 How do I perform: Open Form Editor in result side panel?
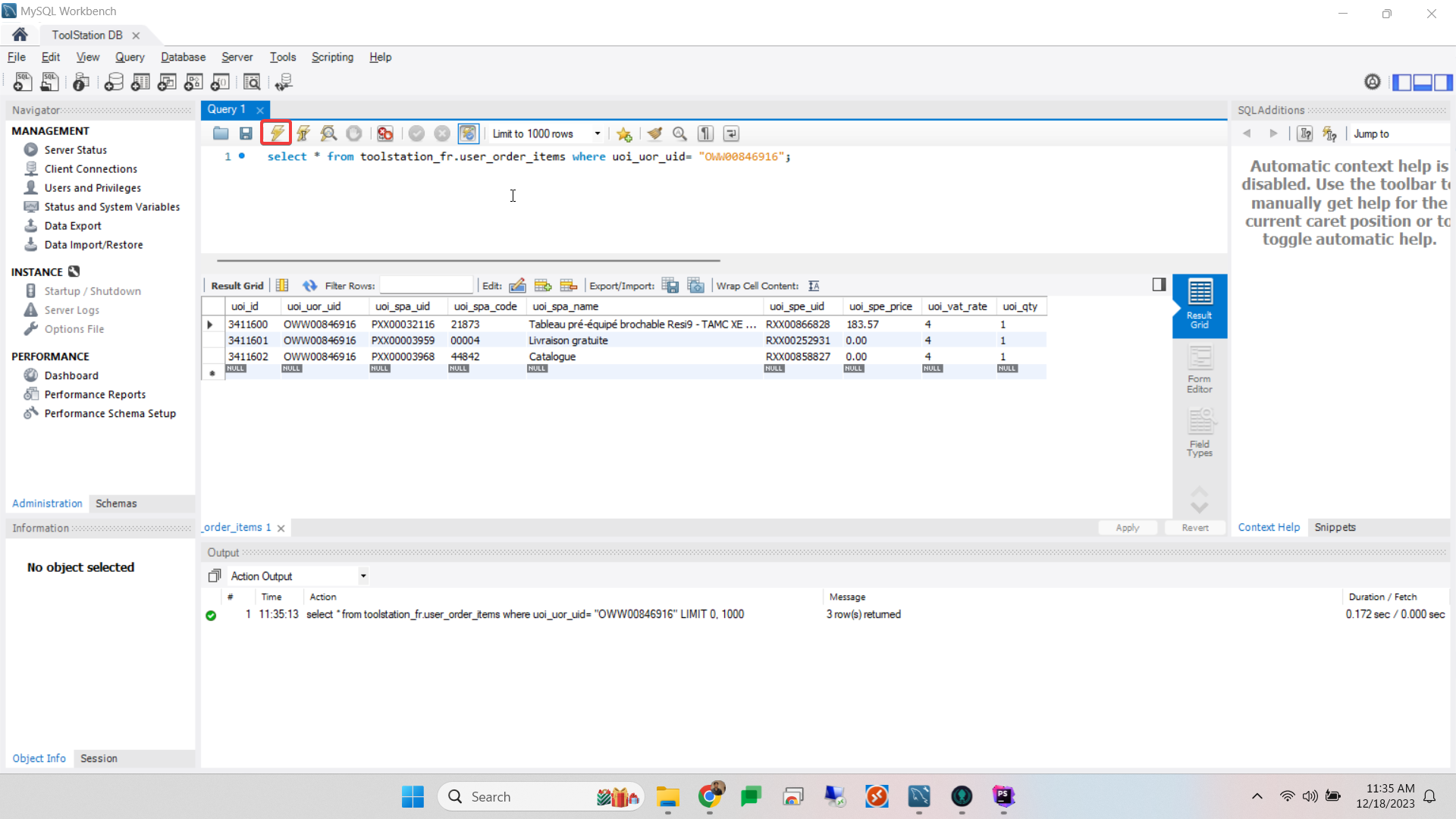[1199, 369]
